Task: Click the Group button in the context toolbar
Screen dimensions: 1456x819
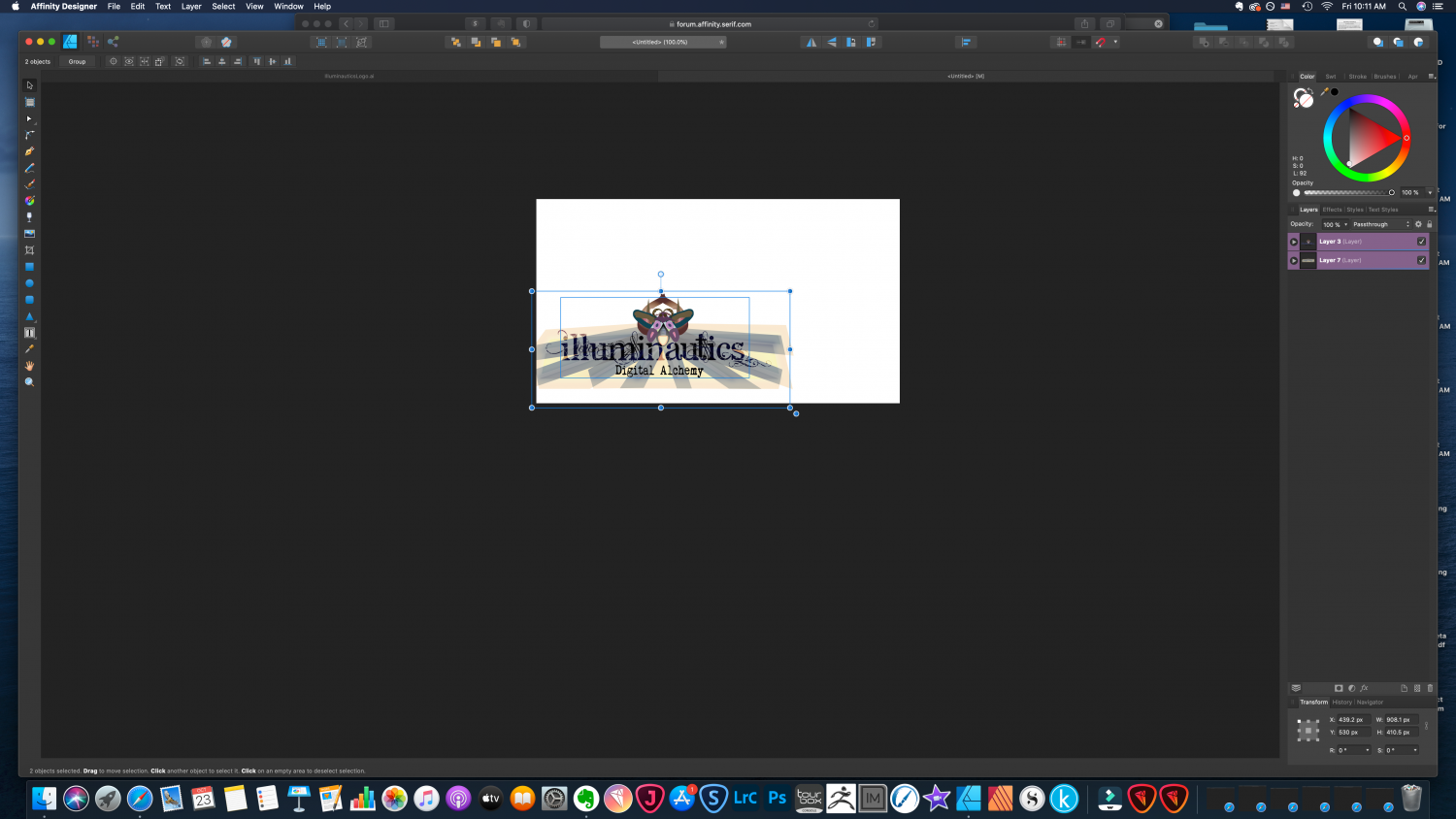Action: coord(77,61)
